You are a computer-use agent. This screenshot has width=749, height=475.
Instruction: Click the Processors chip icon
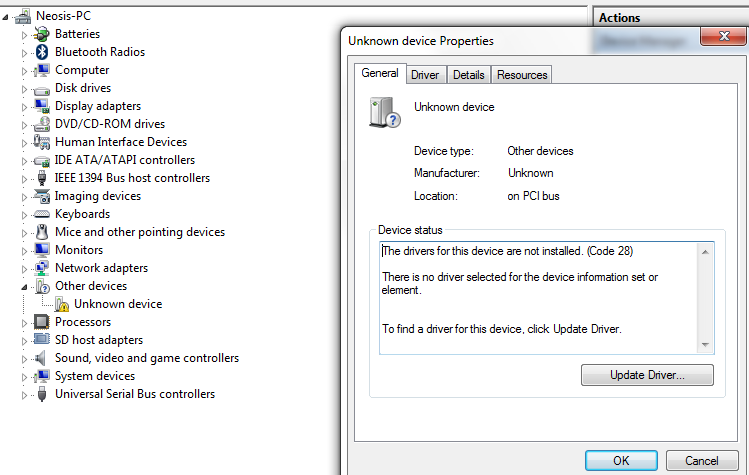(x=42, y=322)
